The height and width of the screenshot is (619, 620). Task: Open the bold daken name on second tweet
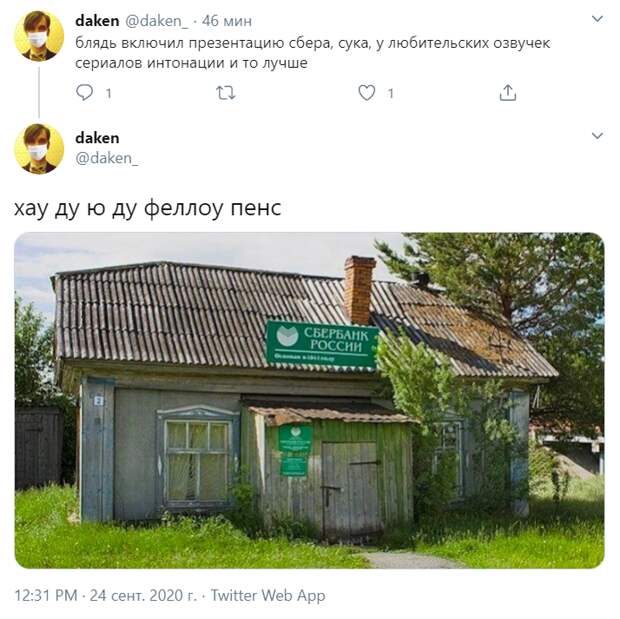click(x=97, y=138)
